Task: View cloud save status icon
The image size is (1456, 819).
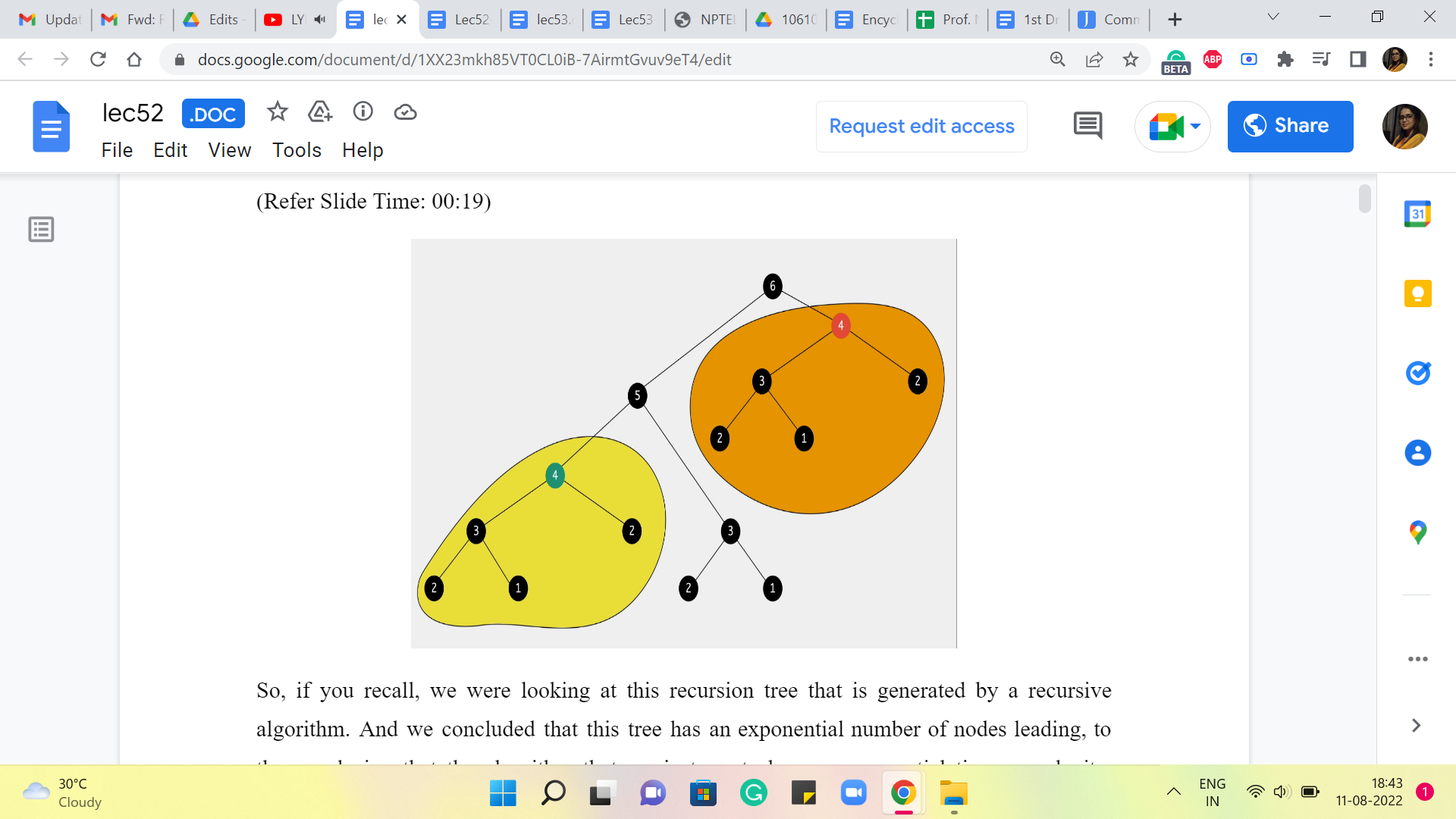Action: [x=406, y=112]
